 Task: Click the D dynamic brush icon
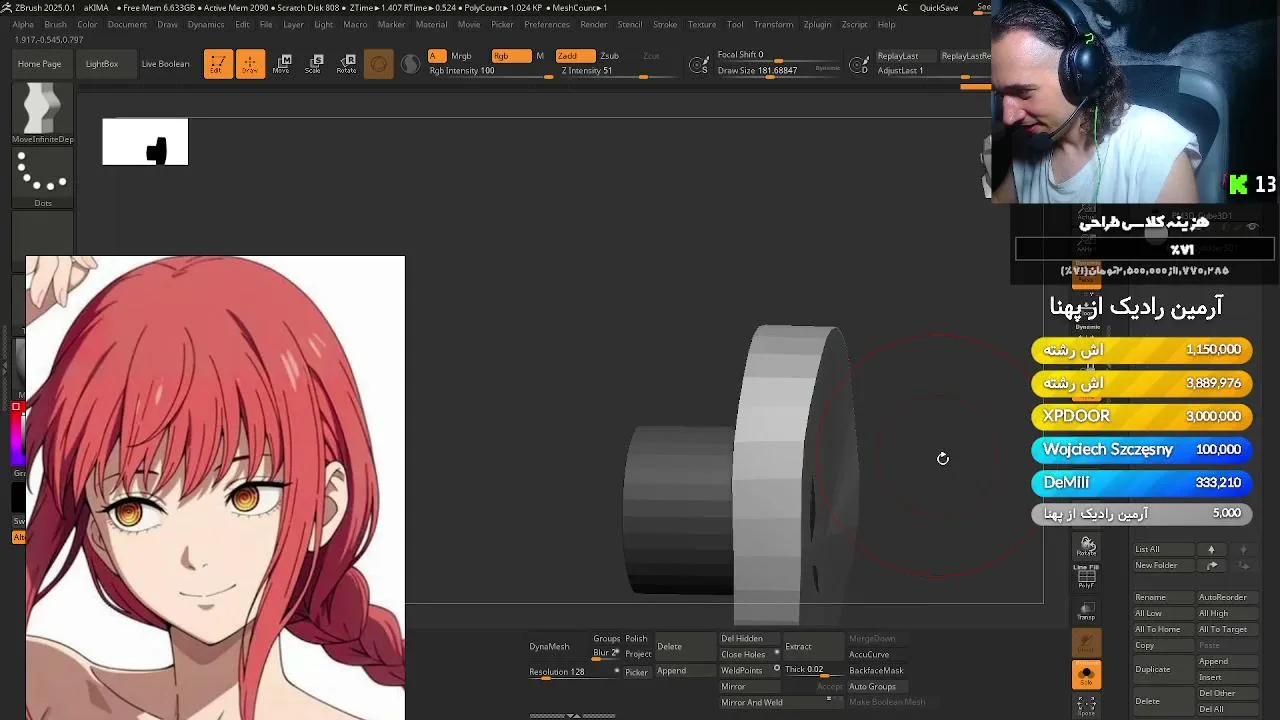pyautogui.click(x=859, y=66)
